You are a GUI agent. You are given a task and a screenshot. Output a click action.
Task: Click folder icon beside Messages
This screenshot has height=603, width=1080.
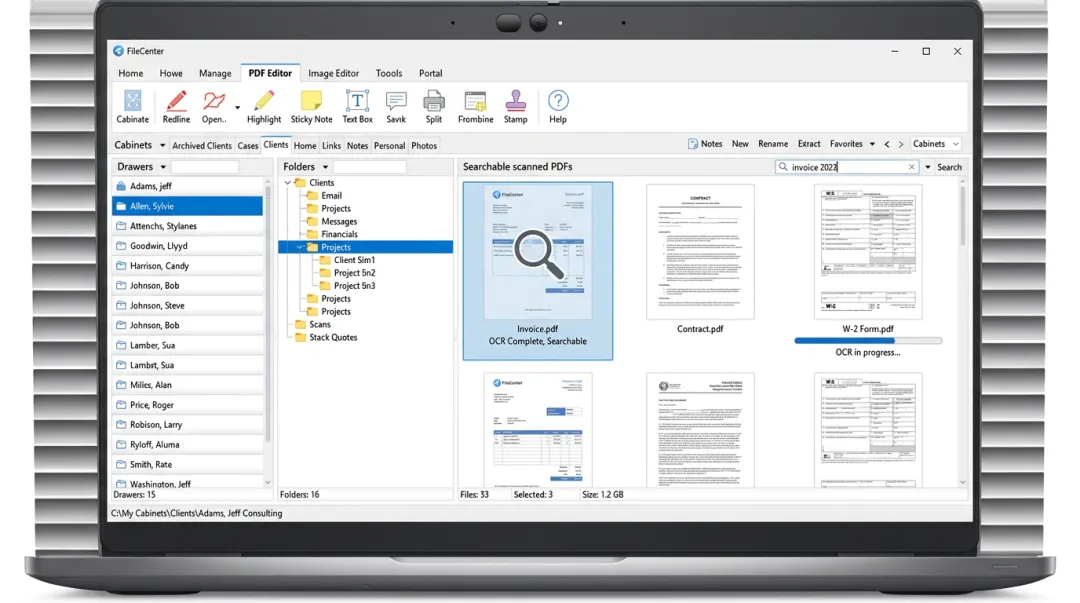[x=312, y=222]
